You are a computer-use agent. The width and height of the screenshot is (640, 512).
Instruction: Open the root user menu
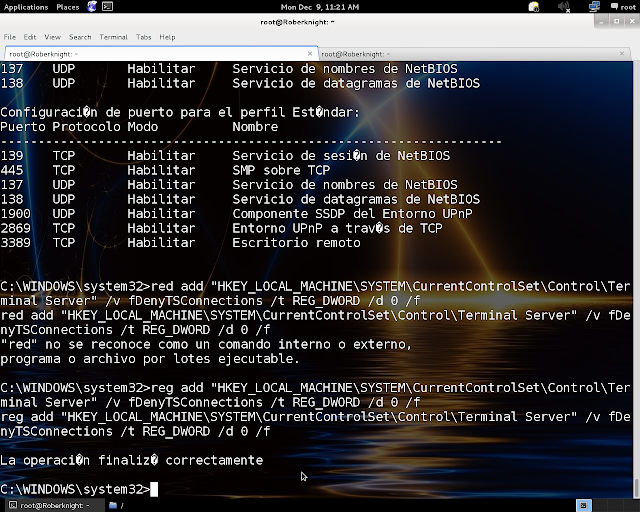(623, 7)
